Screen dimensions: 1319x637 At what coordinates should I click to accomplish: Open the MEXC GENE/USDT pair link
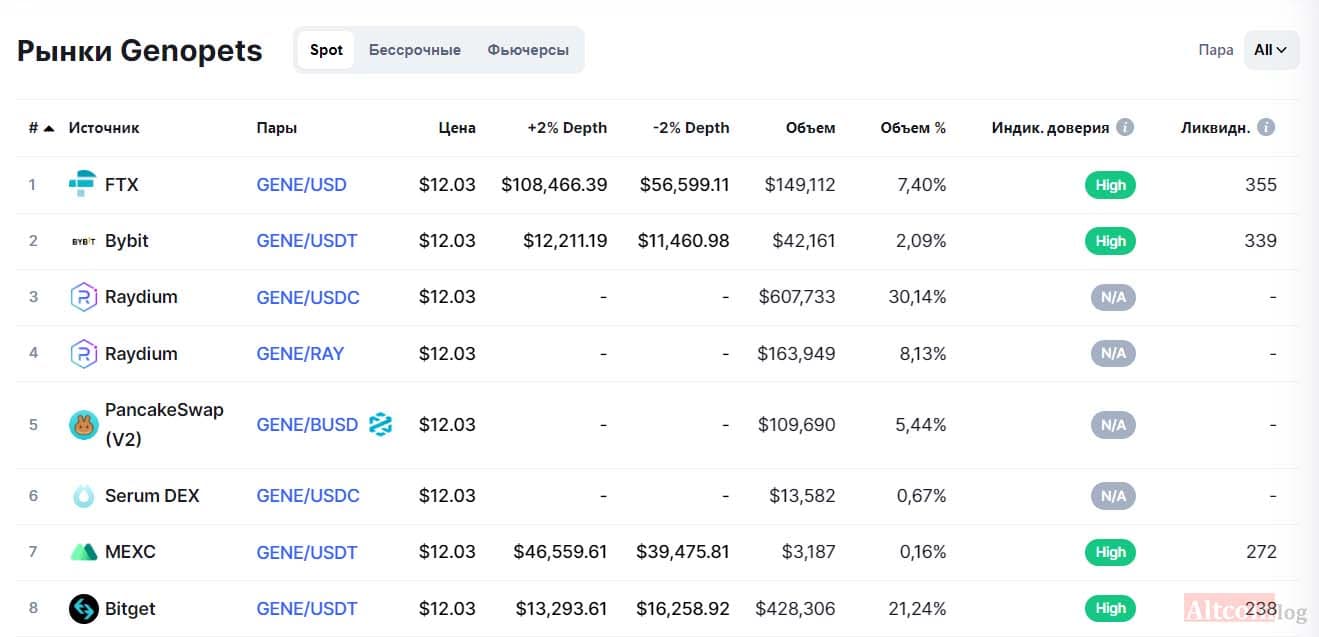click(x=307, y=552)
